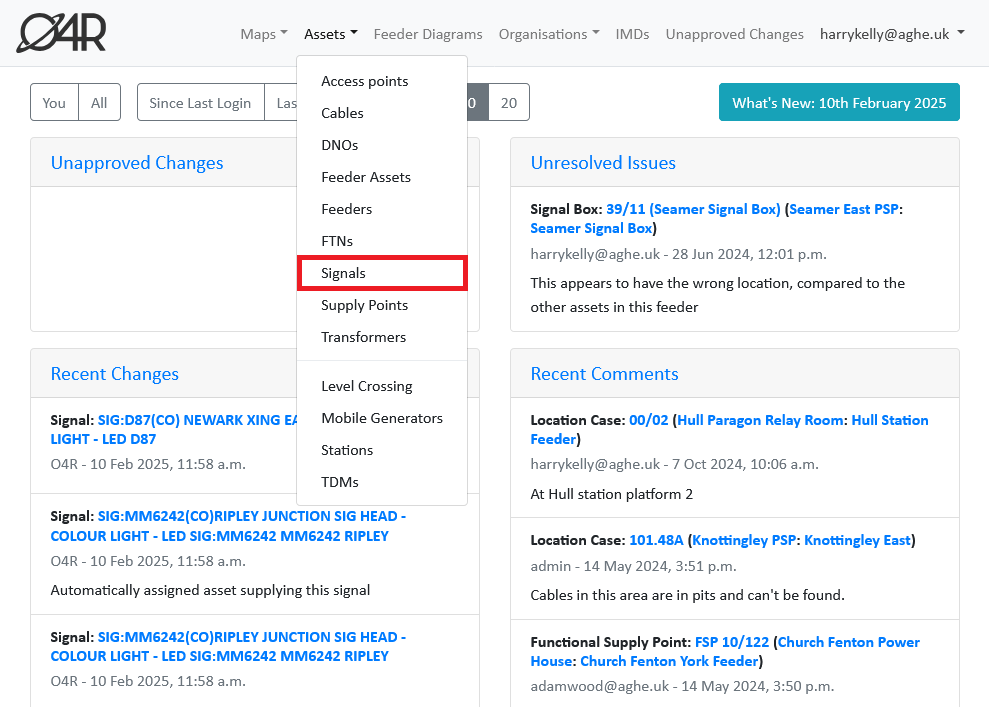The height and width of the screenshot is (707, 989).
Task: Click the 28 Jun 2024, 12:01 p.m. timestamp
Action: coord(749,254)
